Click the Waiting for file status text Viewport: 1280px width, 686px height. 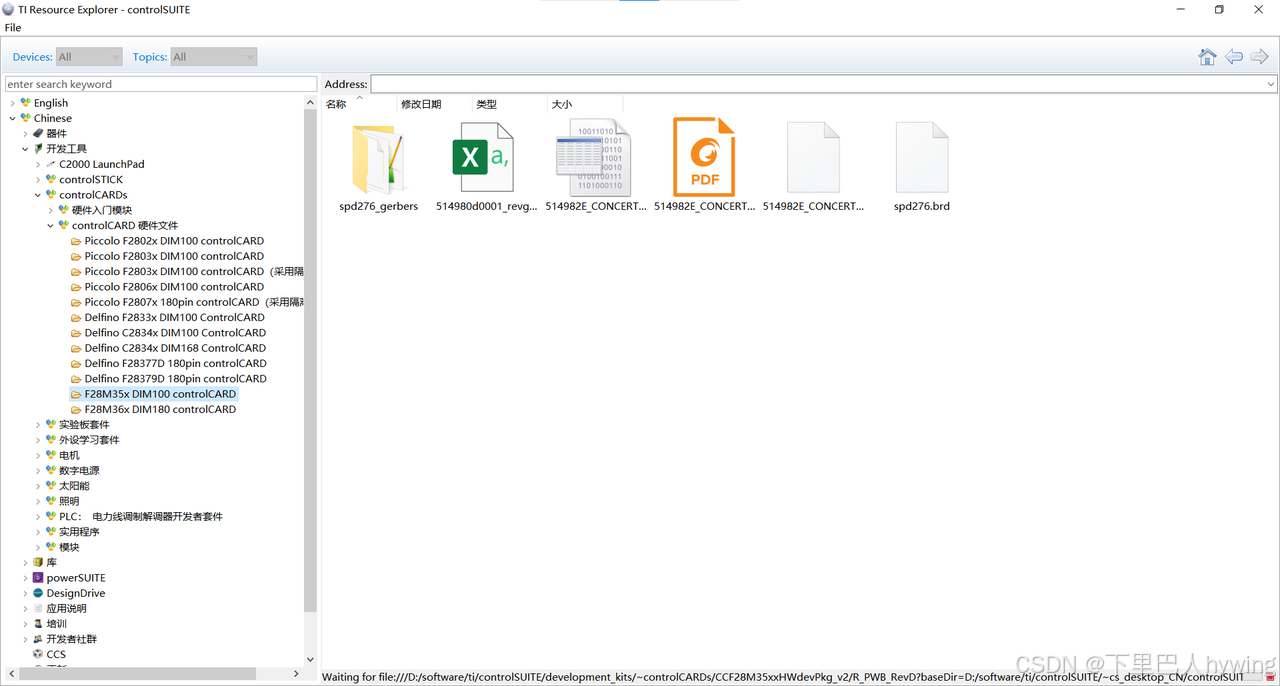pyautogui.click(x=782, y=677)
